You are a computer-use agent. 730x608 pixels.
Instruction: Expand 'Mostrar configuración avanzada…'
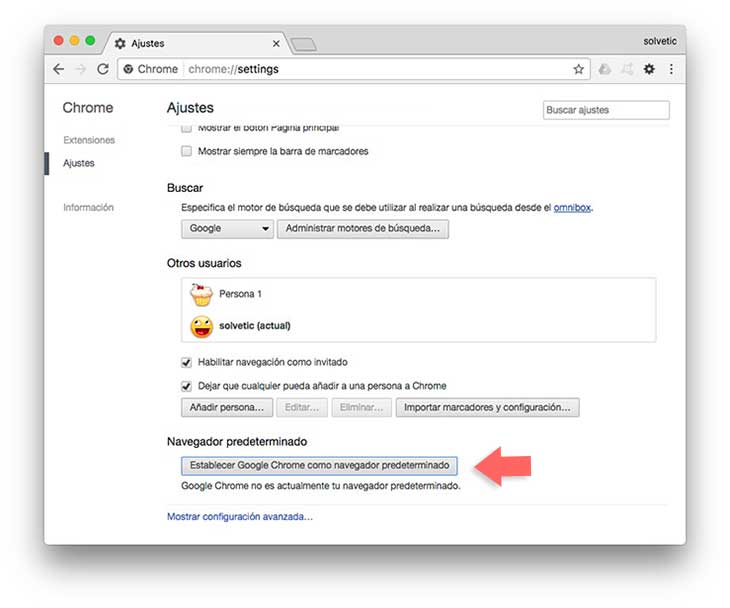point(240,517)
